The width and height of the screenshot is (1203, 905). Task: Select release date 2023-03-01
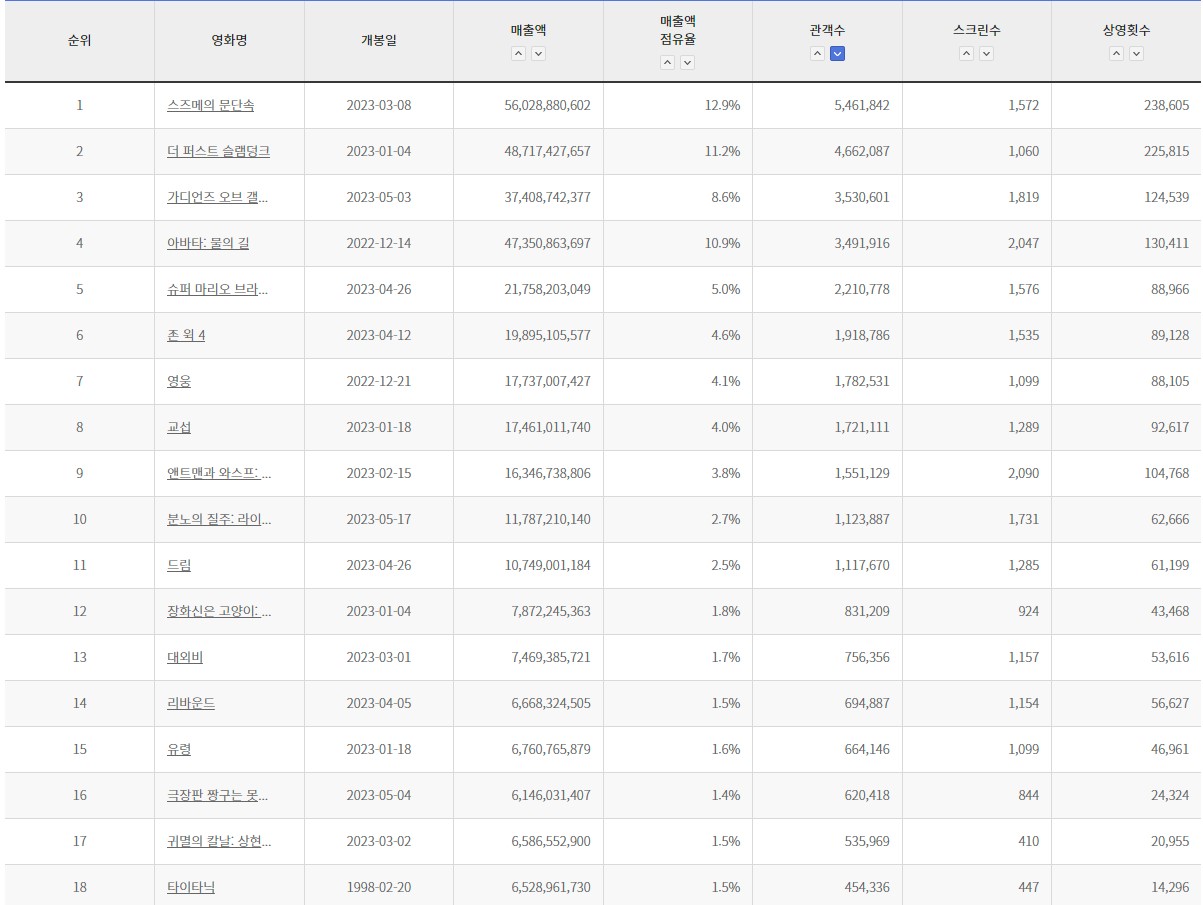(379, 657)
